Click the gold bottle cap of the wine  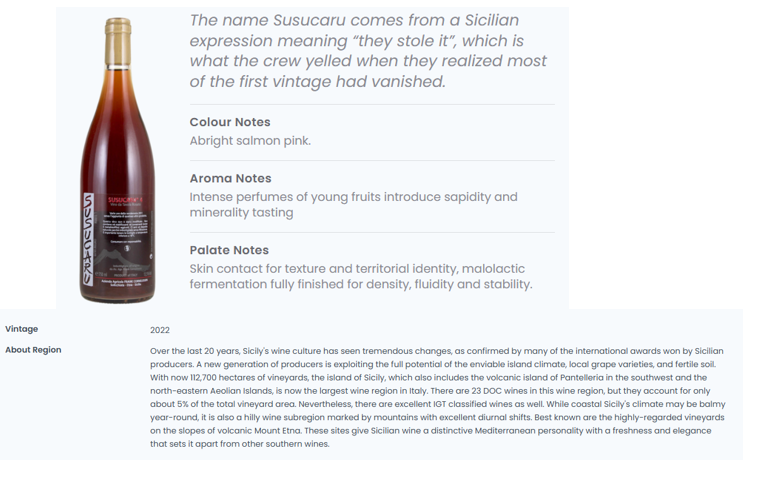[x=118, y=42]
